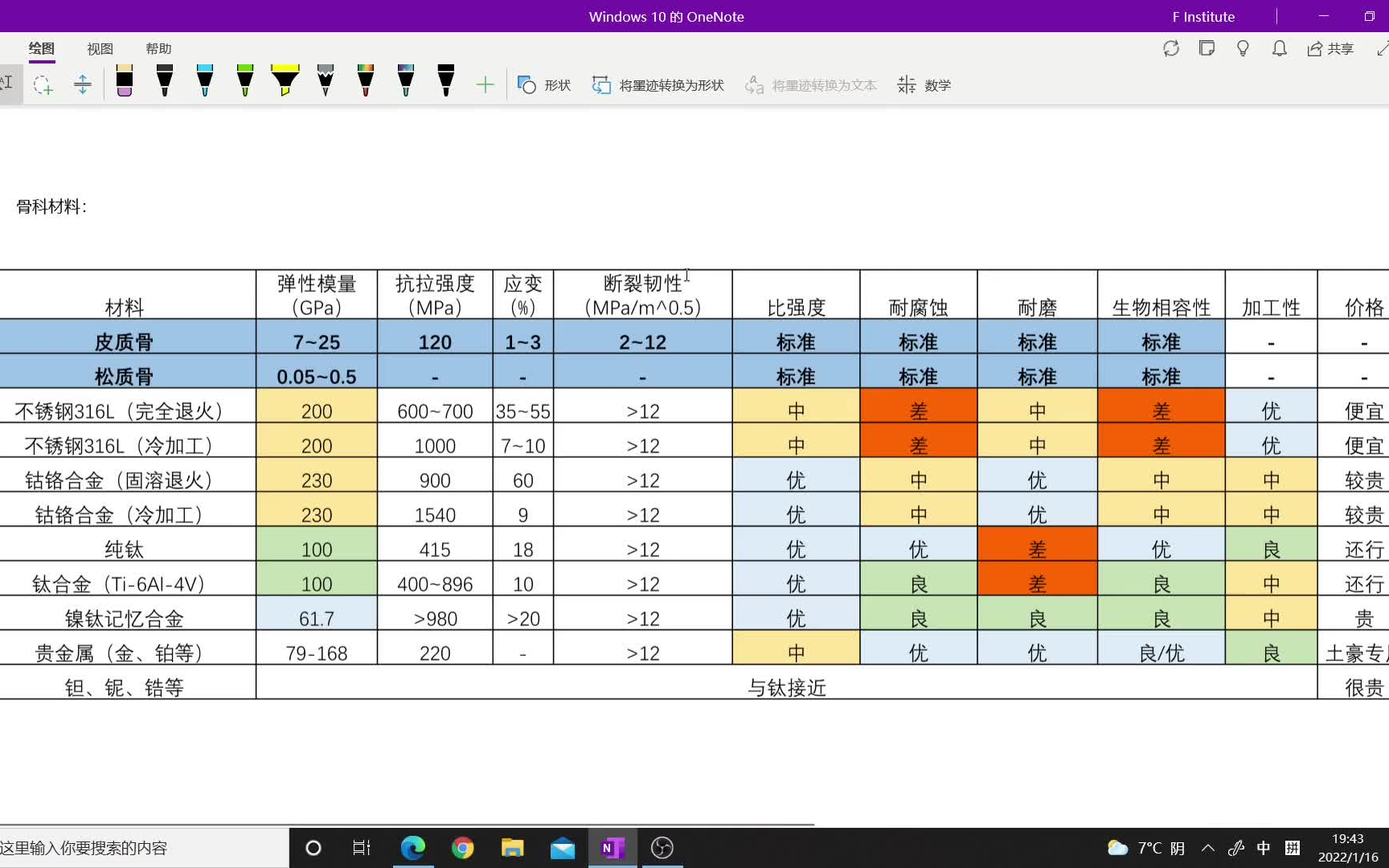
Task: Click the Insert/Remove Space tool
Action: [x=82, y=84]
